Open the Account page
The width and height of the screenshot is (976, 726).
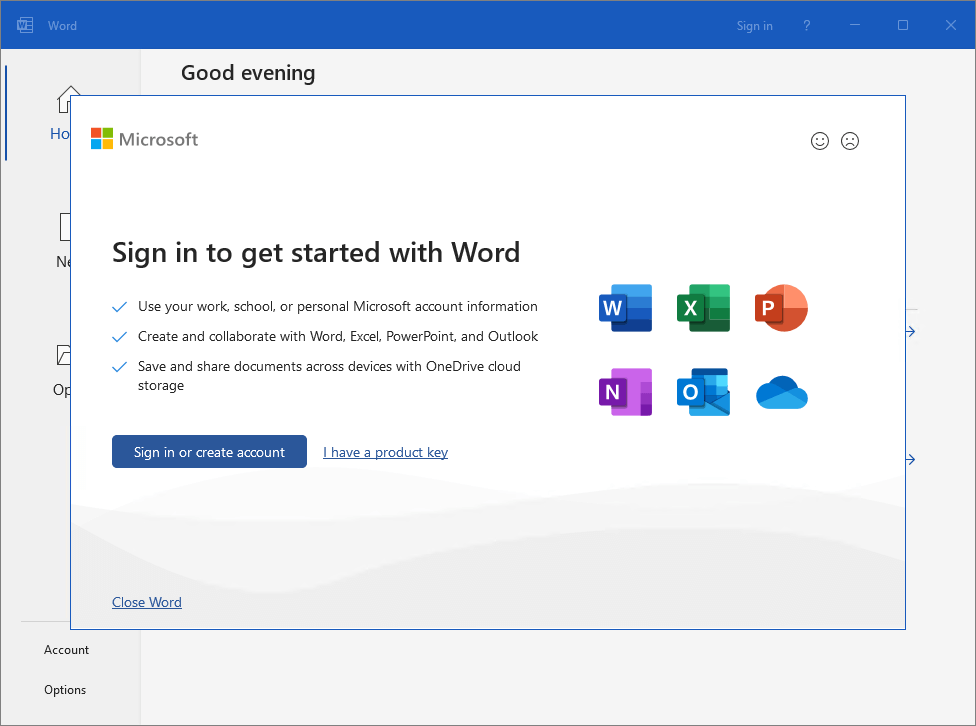[66, 650]
